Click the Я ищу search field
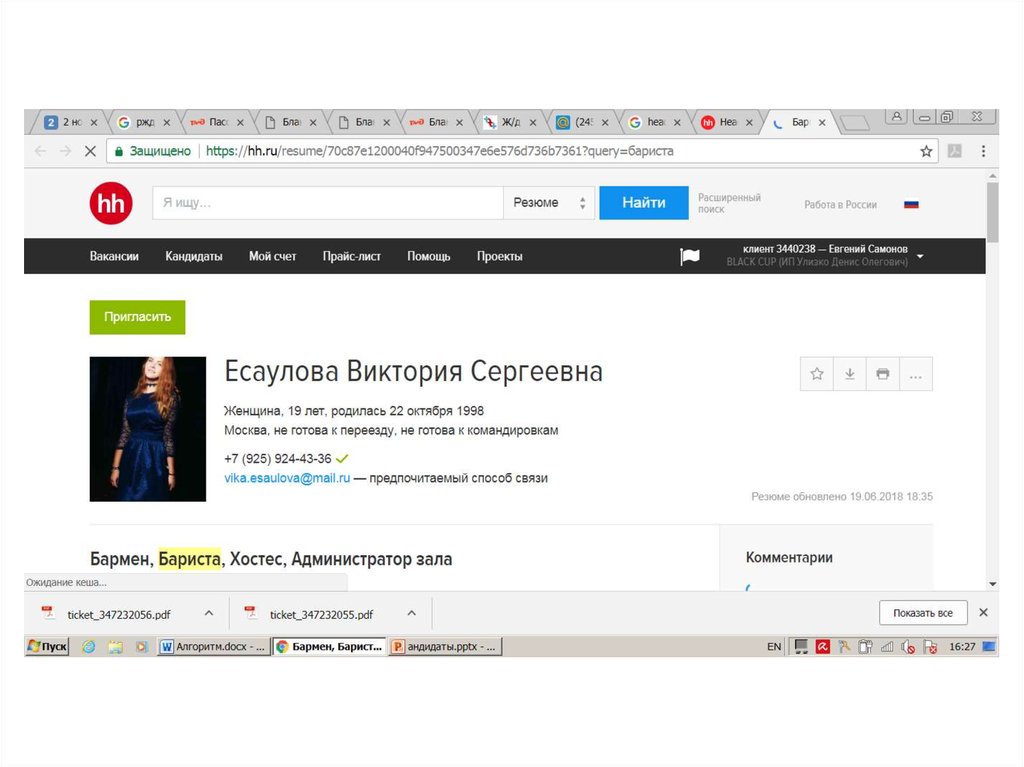The height and width of the screenshot is (767, 1024). [327, 203]
